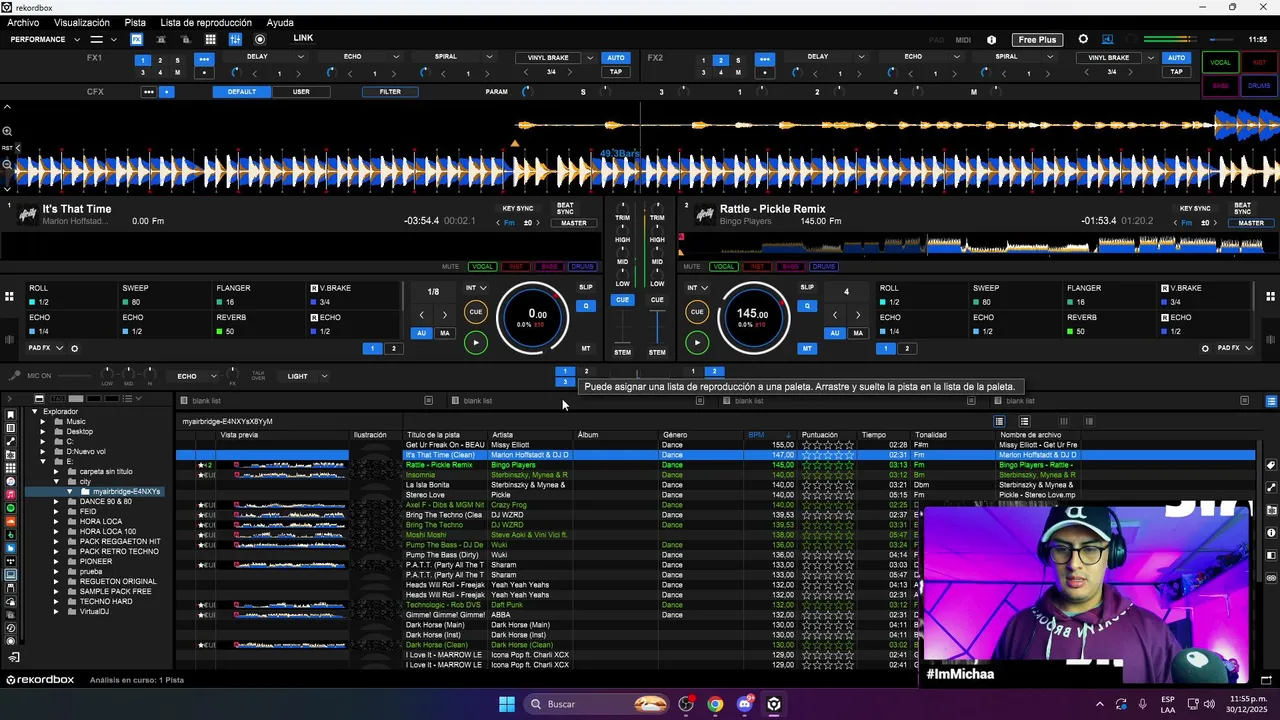
Task: Open the sampler grid panel icon
Action: coord(210,40)
